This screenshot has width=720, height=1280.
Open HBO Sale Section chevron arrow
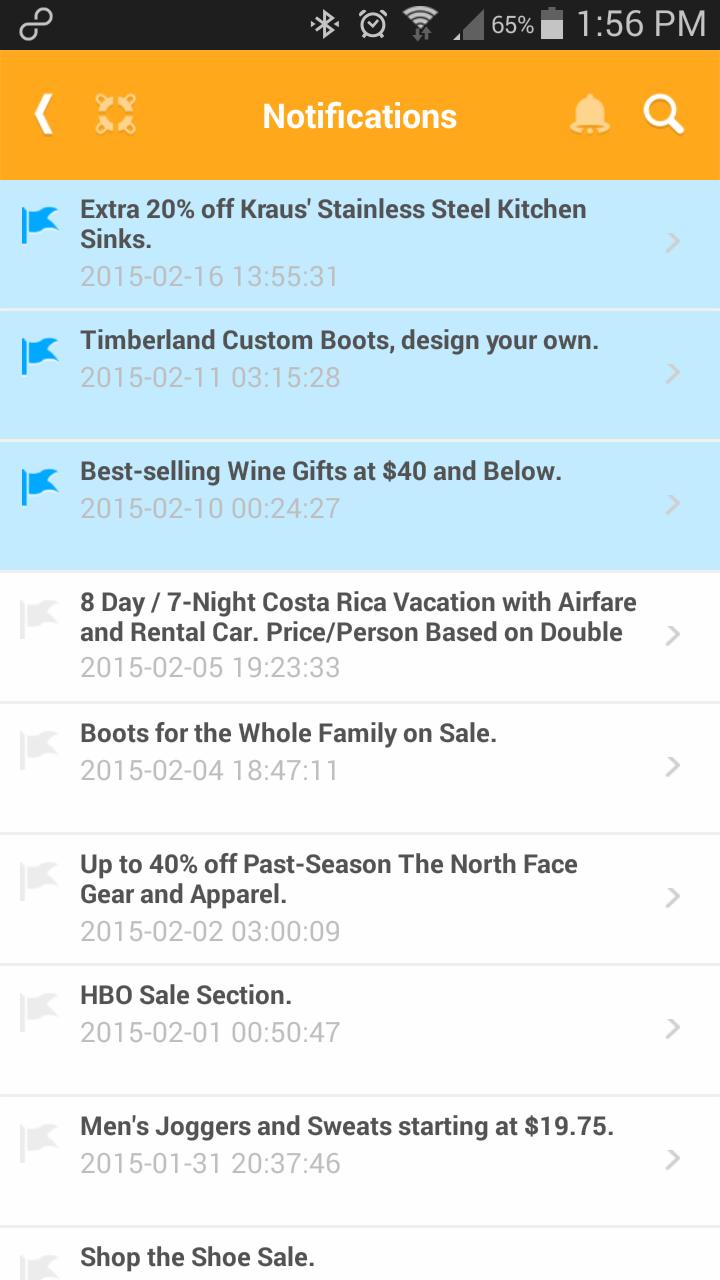pyautogui.click(x=673, y=1028)
